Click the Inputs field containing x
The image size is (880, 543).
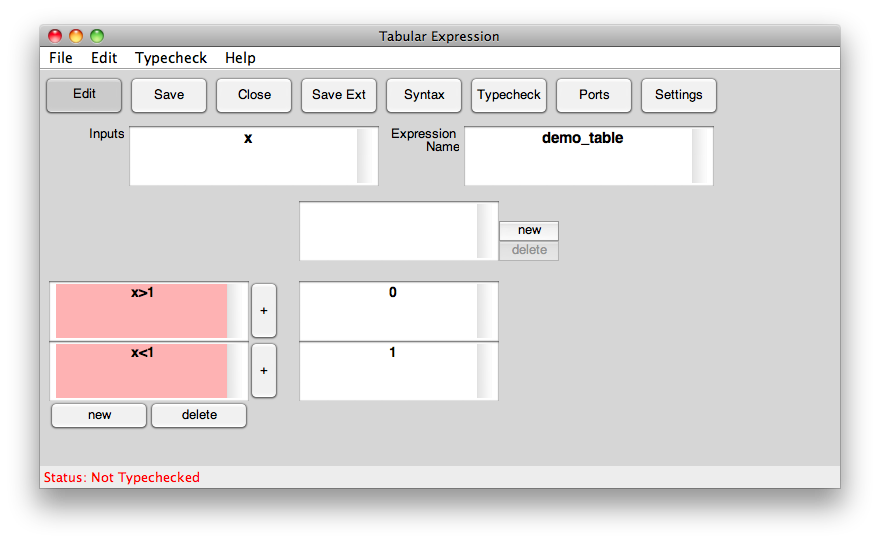coord(244,156)
